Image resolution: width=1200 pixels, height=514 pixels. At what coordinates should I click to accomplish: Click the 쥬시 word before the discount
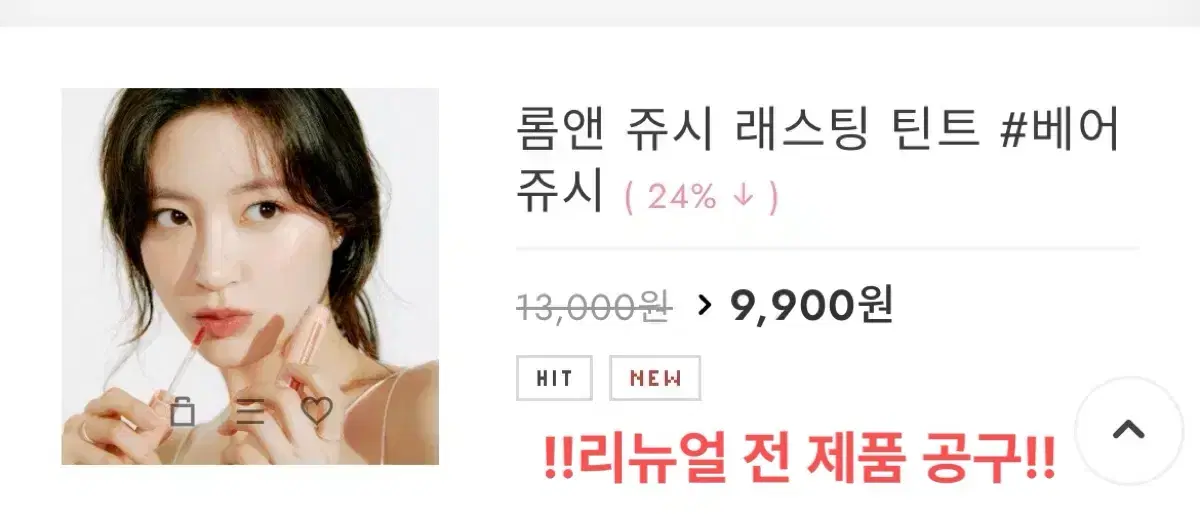pos(561,192)
